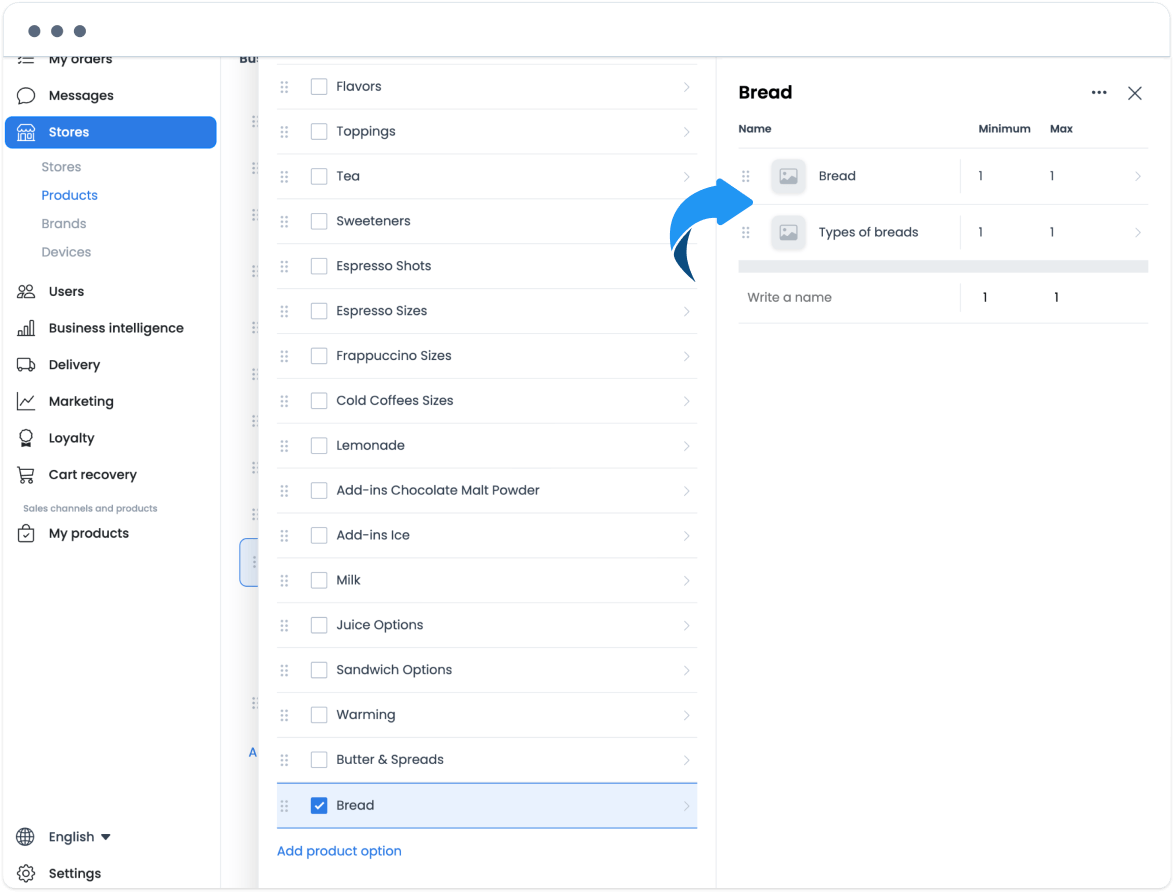
Task: Click the Cart recovery shopping cart icon
Action: pos(26,475)
